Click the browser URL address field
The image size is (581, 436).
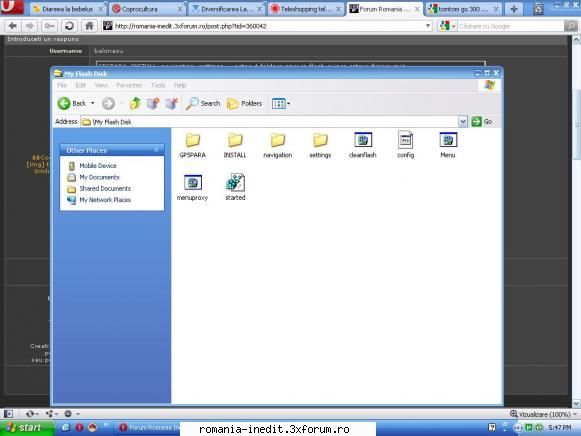(268, 26)
